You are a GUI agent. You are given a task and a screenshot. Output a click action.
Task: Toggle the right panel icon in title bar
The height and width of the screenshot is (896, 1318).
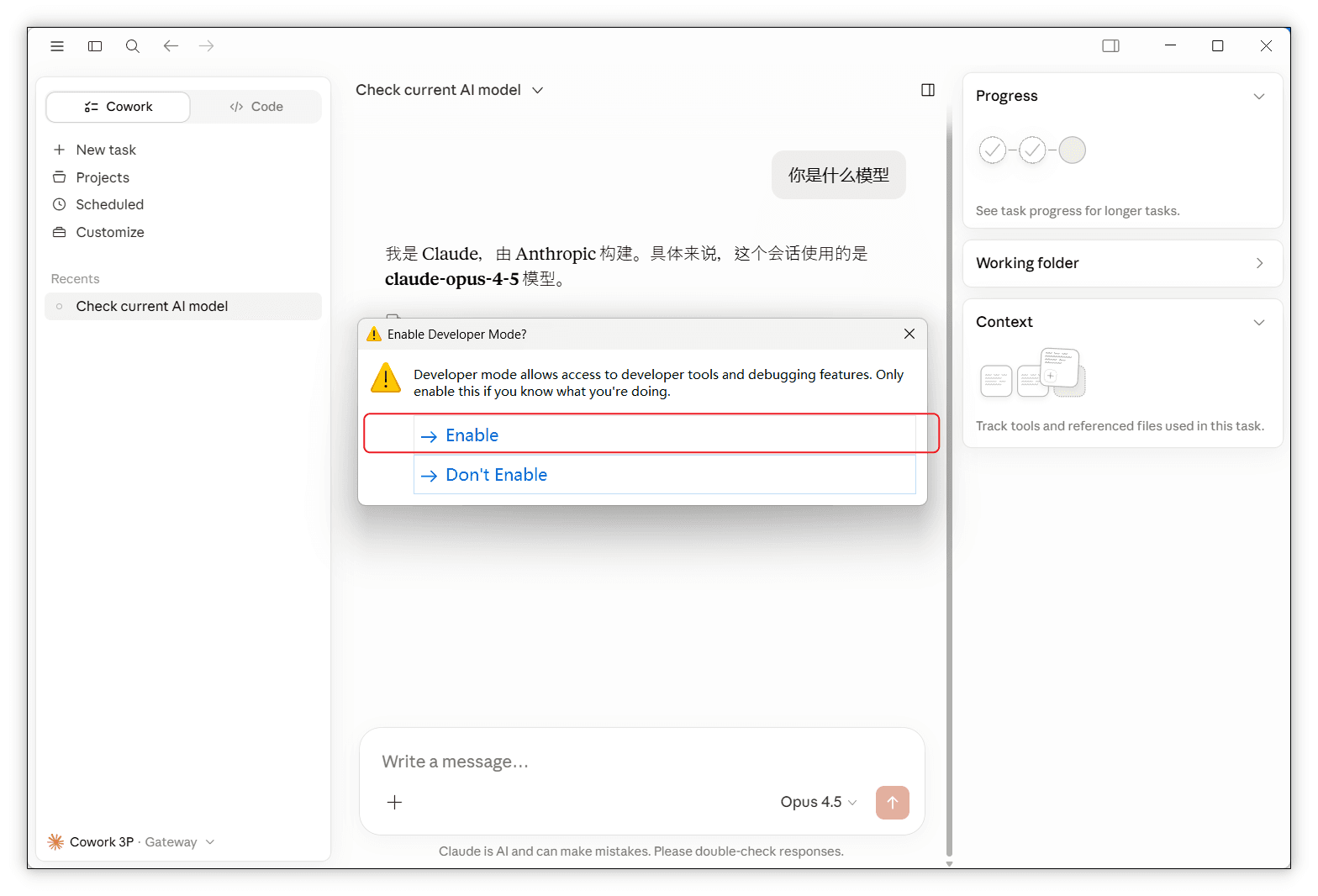tap(1110, 46)
